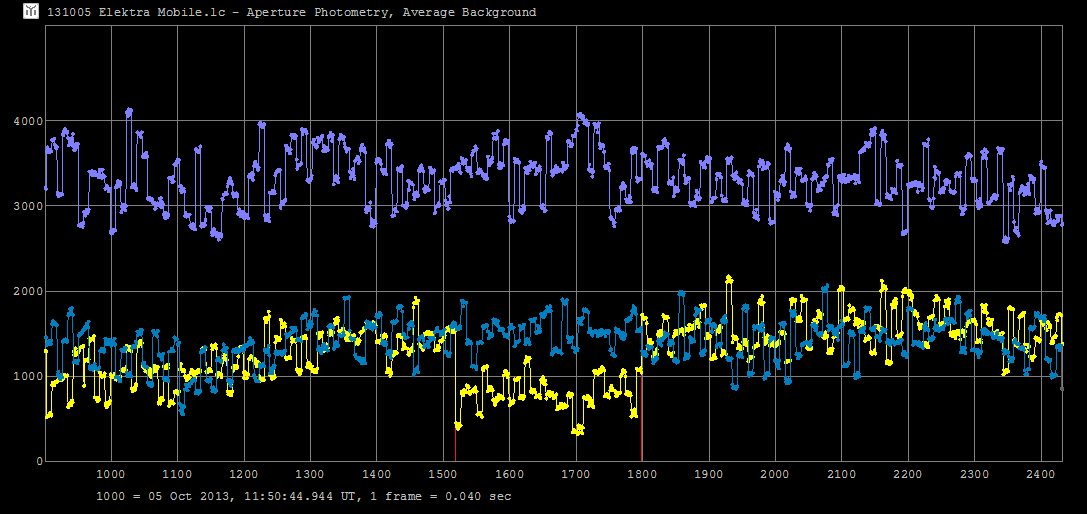
Task: Click the y-axis label 1000
Action: 28,377
